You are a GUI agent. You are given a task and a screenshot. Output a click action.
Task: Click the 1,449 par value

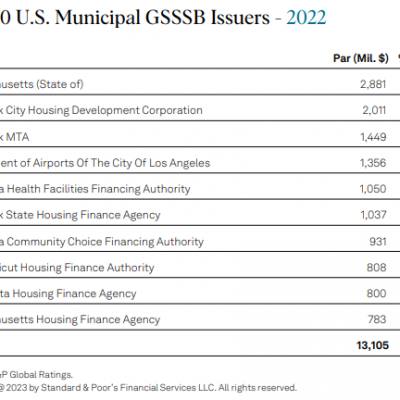pyautogui.click(x=373, y=137)
